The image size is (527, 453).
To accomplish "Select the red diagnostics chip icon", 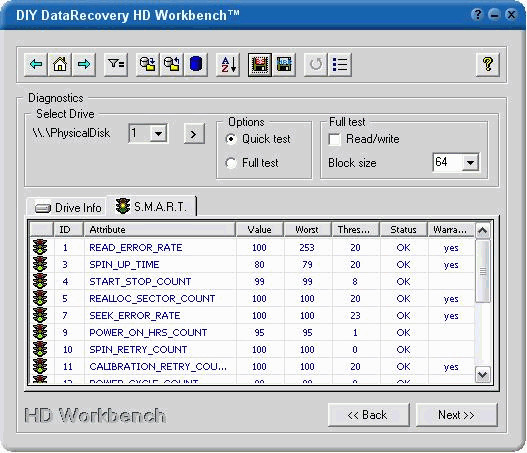I will [260, 64].
